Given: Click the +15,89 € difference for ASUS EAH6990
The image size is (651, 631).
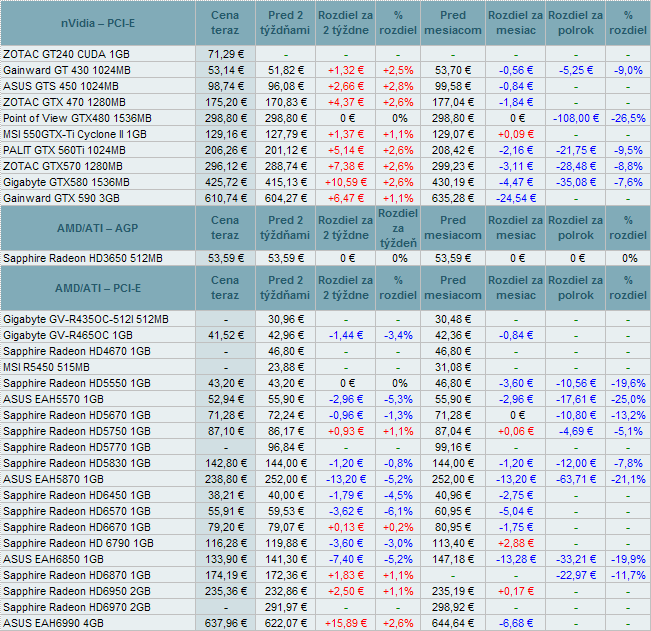Looking at the screenshot, I should point(346,623).
